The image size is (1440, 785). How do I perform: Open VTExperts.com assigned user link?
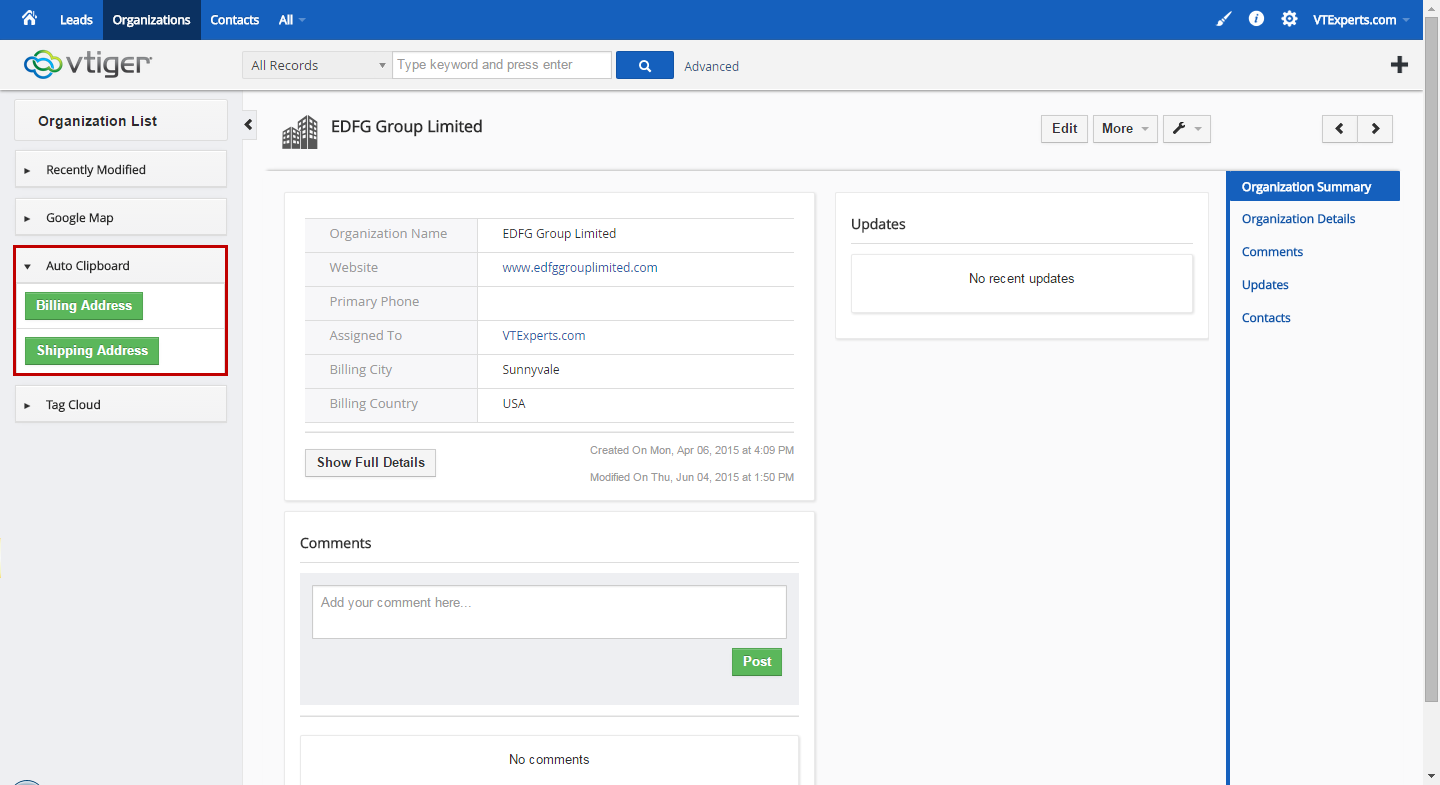click(544, 335)
